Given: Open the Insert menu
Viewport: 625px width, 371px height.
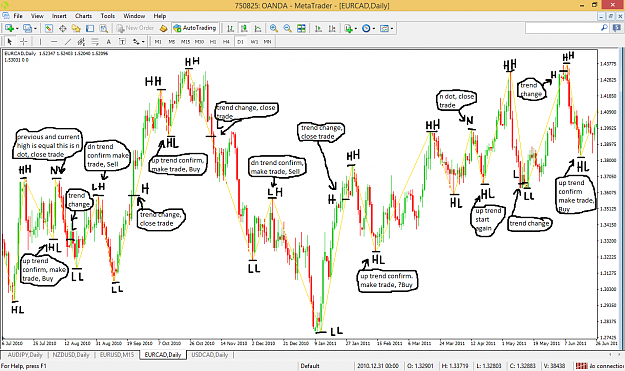Looking at the screenshot, I should pyautogui.click(x=59, y=16).
